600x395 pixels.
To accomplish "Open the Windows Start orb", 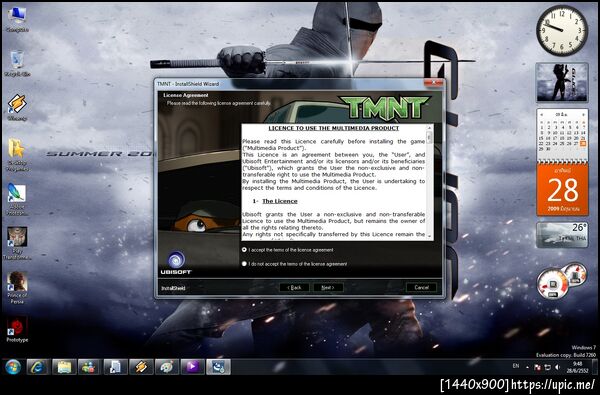I will click(x=13, y=367).
